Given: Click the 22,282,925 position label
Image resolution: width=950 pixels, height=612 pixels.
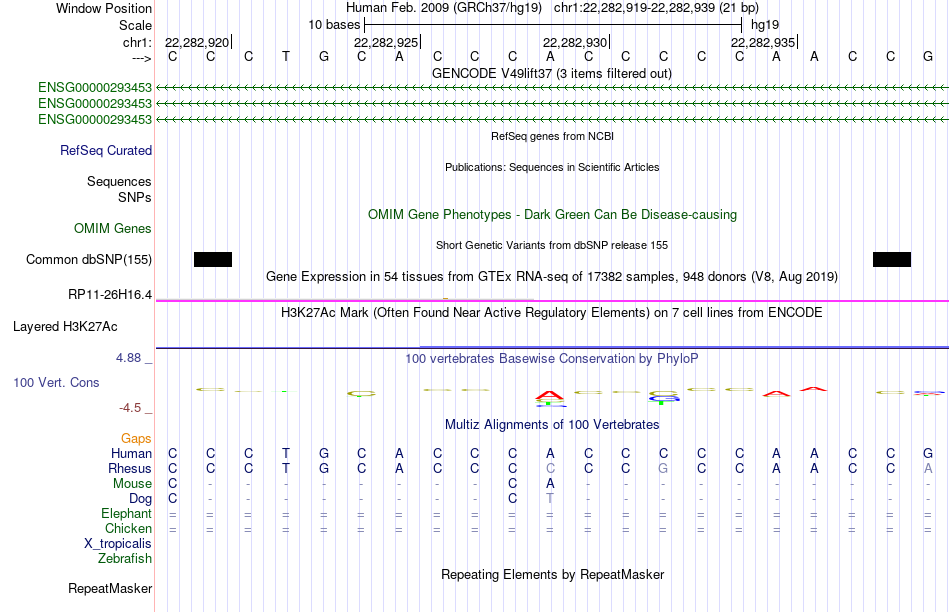Looking at the screenshot, I should point(386,42).
